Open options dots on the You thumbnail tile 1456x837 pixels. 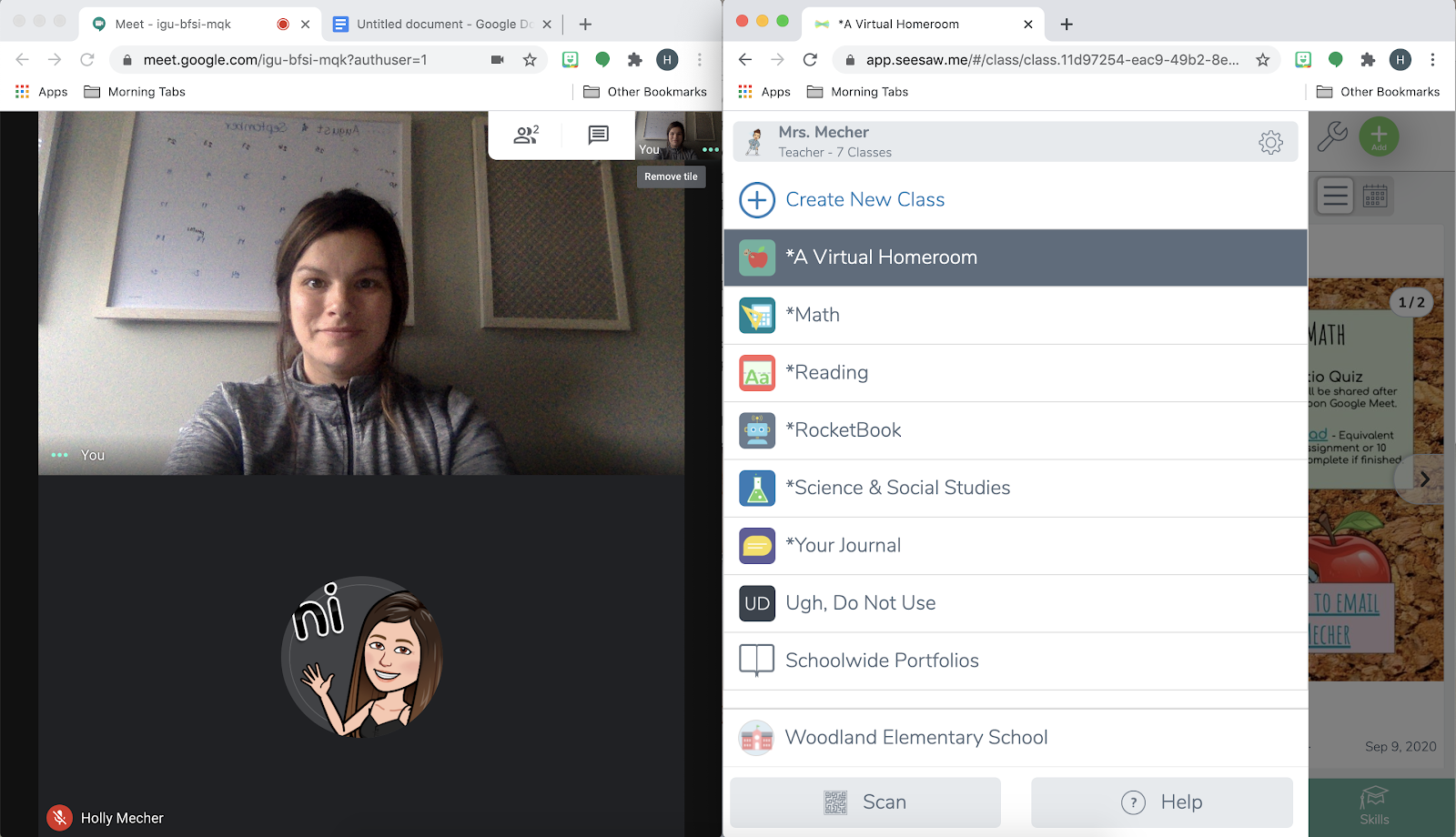(x=711, y=149)
